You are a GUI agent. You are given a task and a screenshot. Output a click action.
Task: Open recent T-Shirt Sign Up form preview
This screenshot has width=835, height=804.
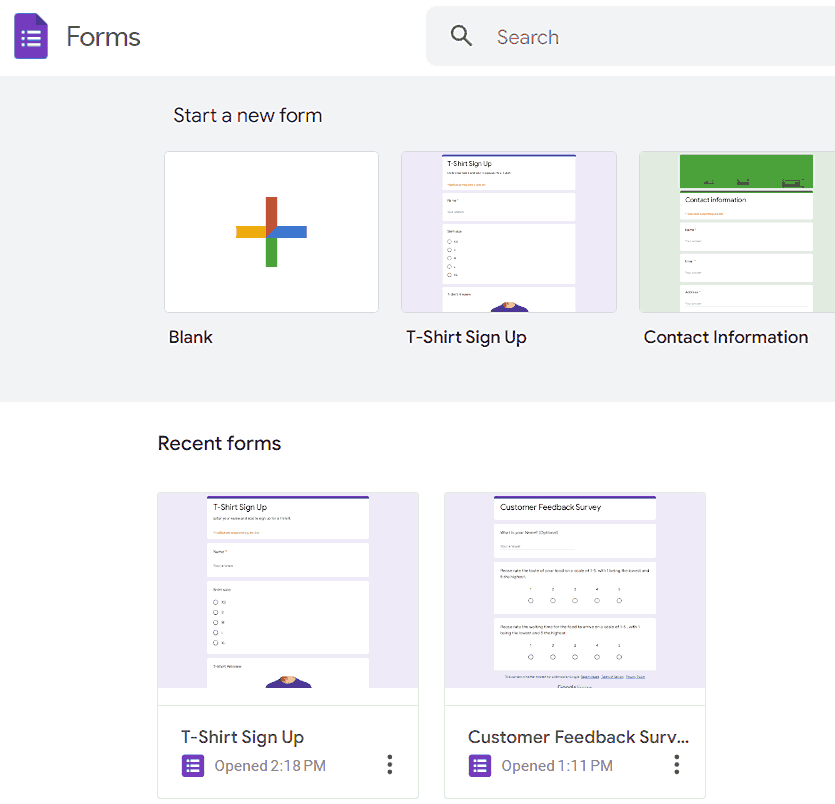pyautogui.click(x=288, y=590)
